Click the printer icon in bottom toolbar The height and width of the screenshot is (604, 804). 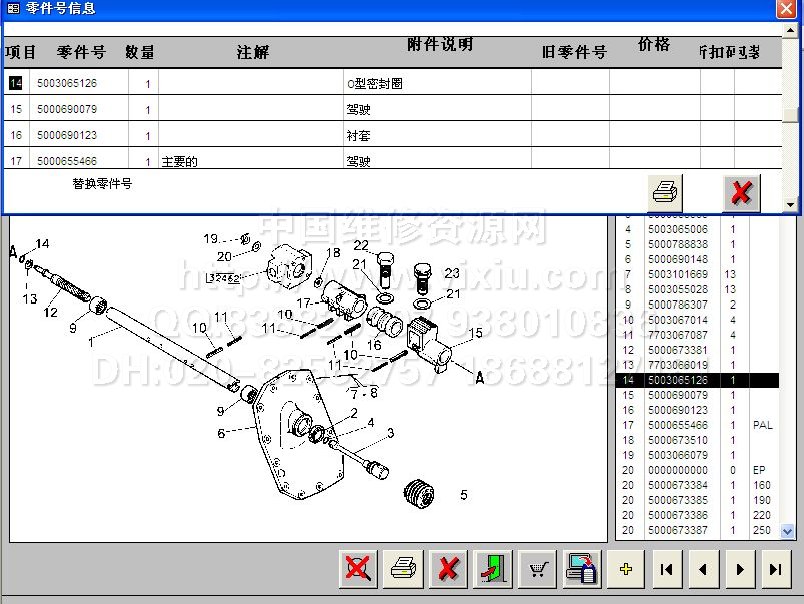click(x=403, y=569)
